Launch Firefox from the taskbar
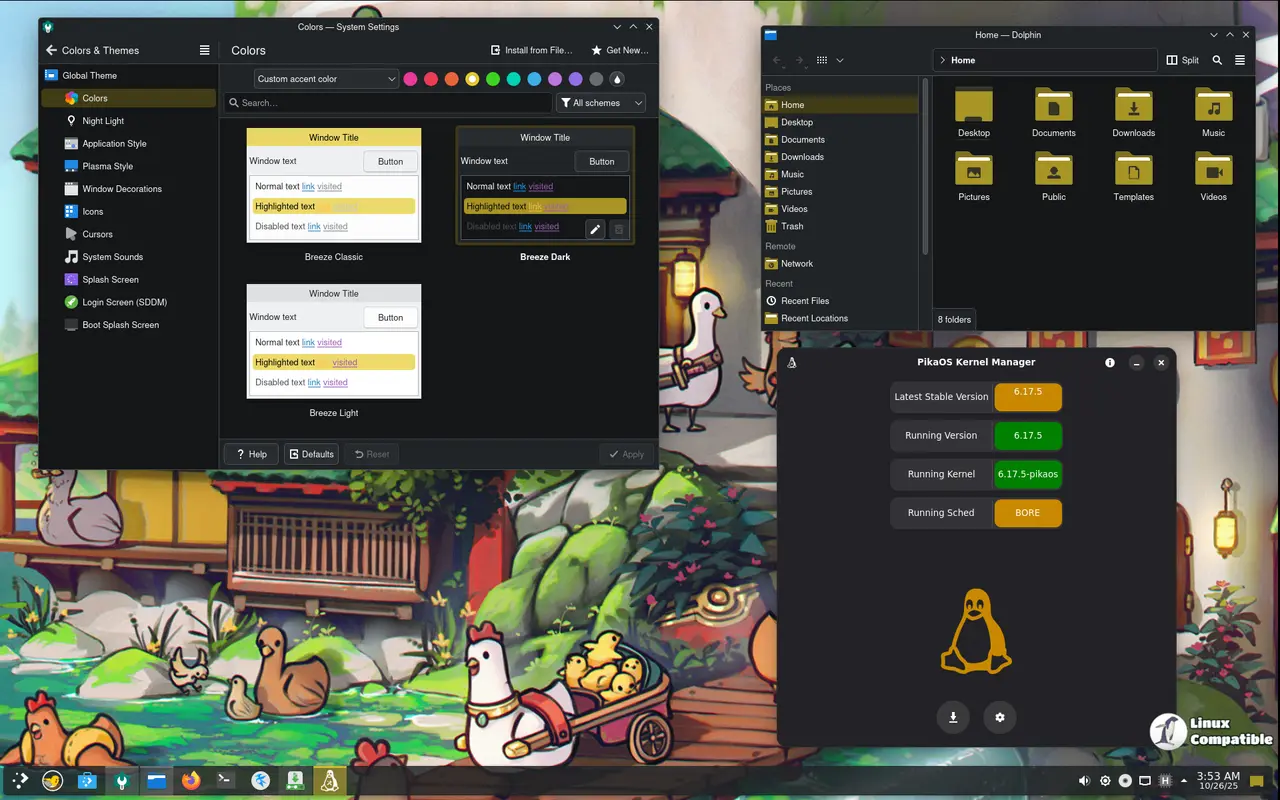The image size is (1280, 800). [x=191, y=780]
